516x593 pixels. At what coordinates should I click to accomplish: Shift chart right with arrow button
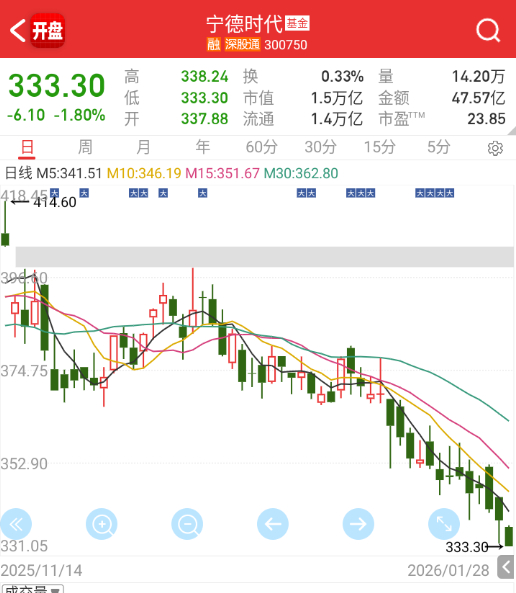(358, 524)
